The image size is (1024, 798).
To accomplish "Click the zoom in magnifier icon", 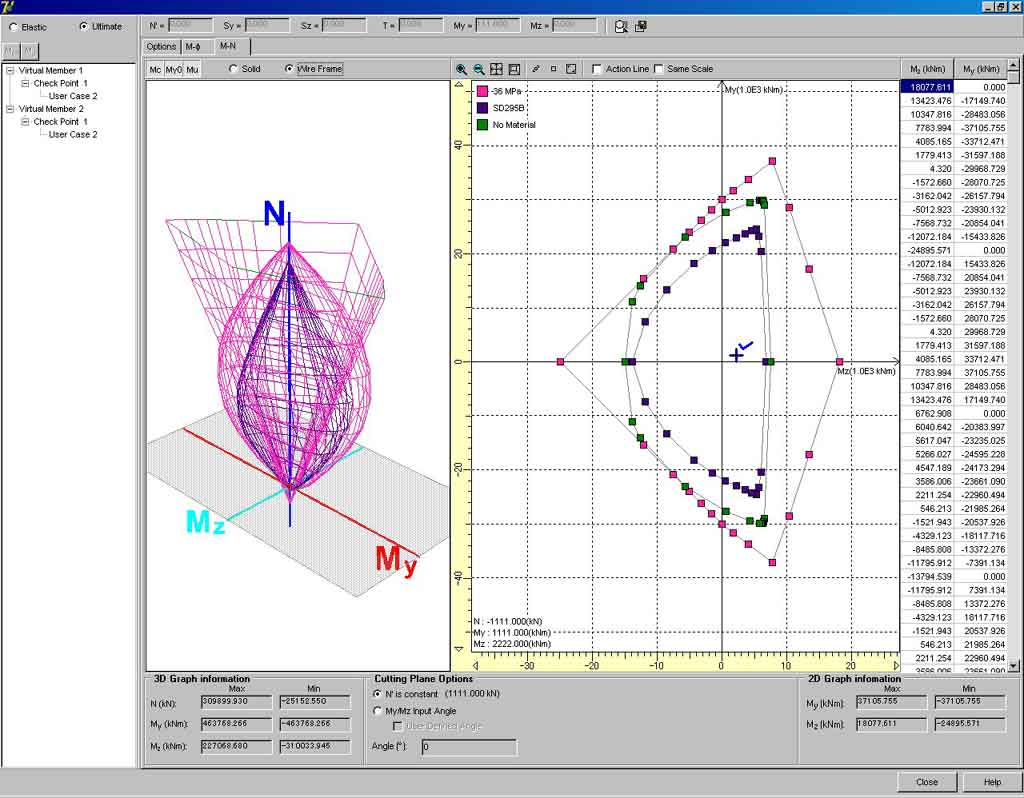I will click(461, 69).
